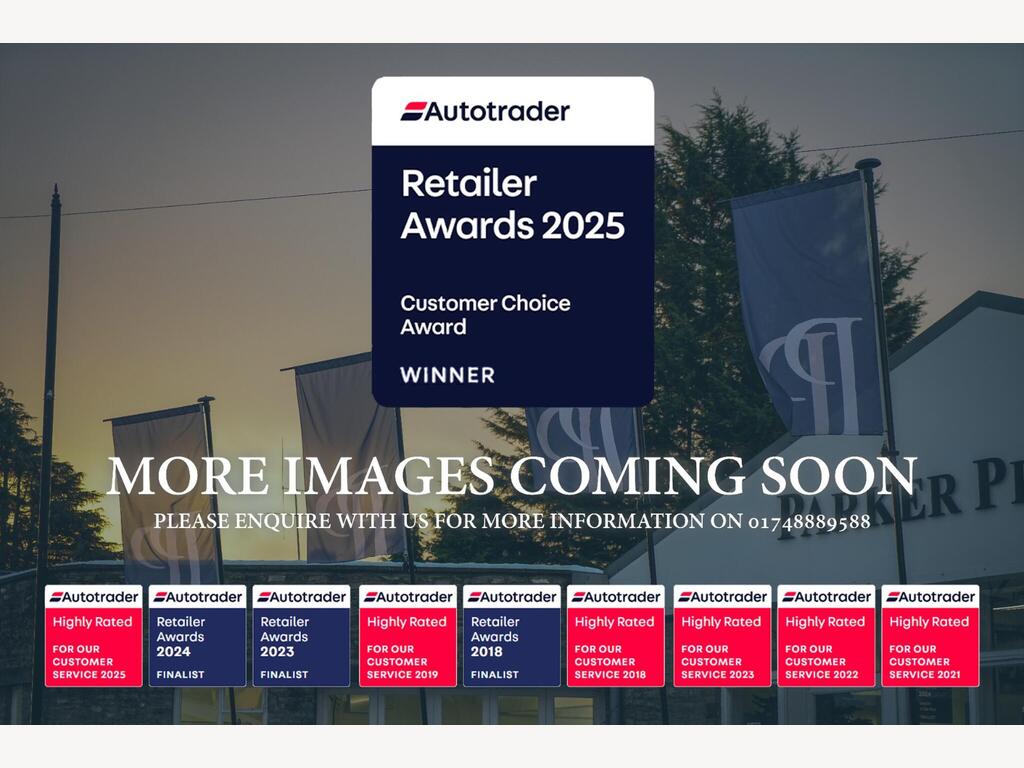Image resolution: width=1024 pixels, height=768 pixels.
Task: Select the Retailer Awards 2018 Finalist badge
Action: point(512,635)
